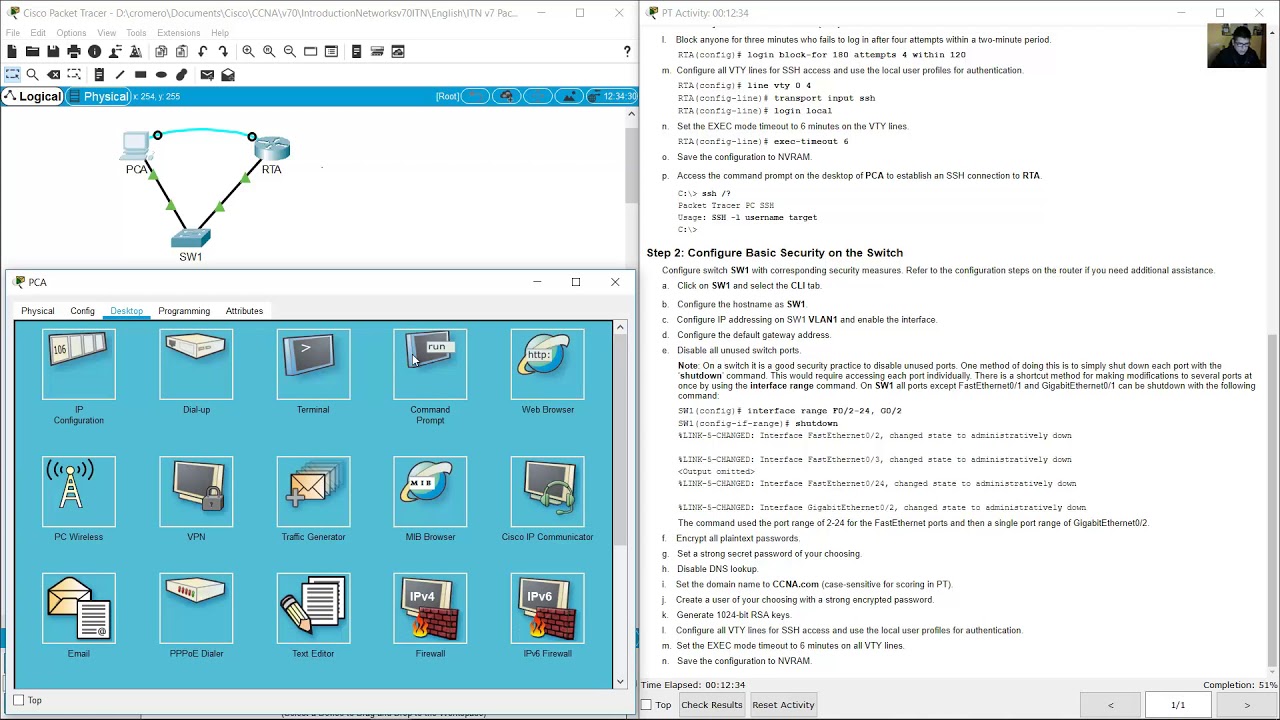Click the [Root] navigation label
This screenshot has height=720, width=1280.
pyautogui.click(x=447, y=96)
